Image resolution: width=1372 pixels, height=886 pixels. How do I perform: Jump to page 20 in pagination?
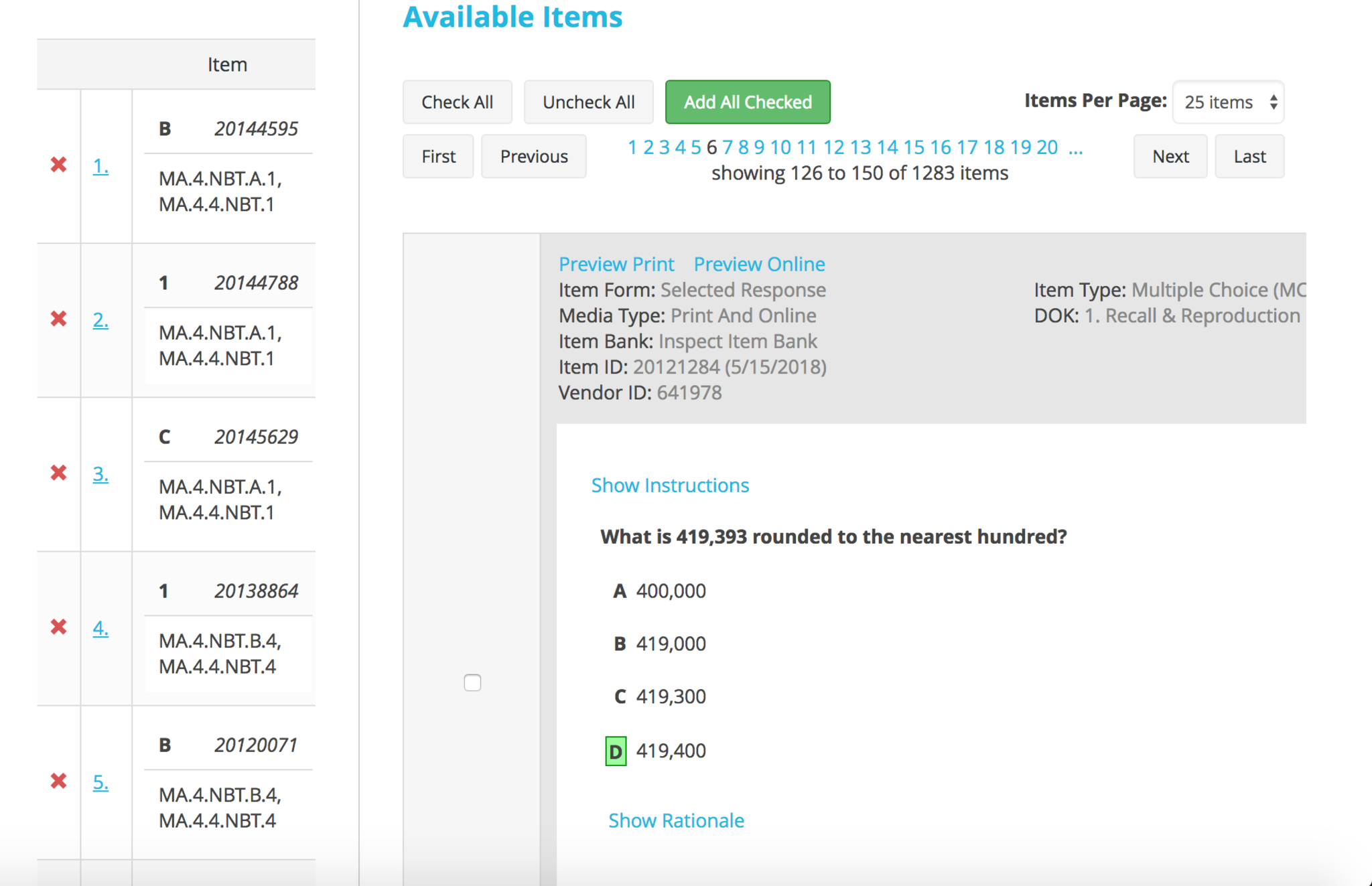click(x=1047, y=147)
